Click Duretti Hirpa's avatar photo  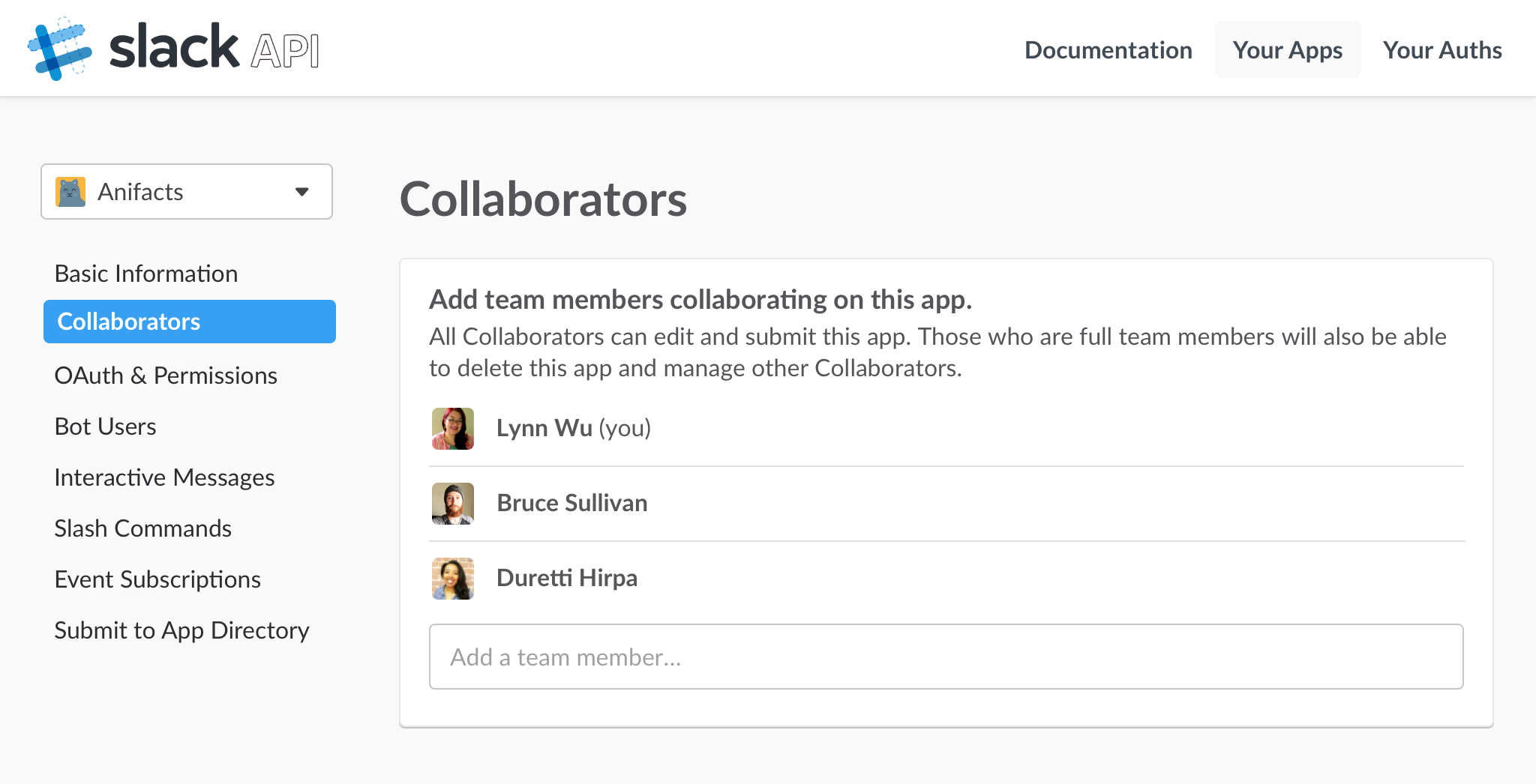pos(453,579)
